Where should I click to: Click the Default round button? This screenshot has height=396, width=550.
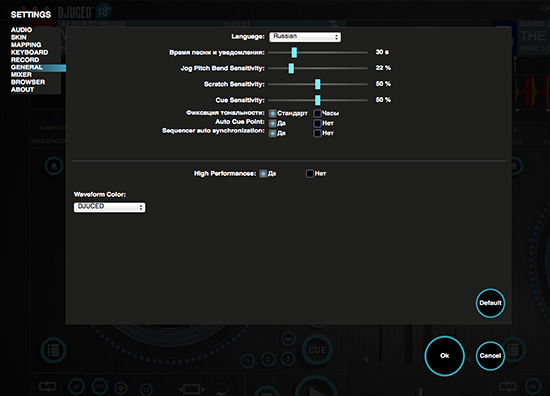pyautogui.click(x=490, y=303)
